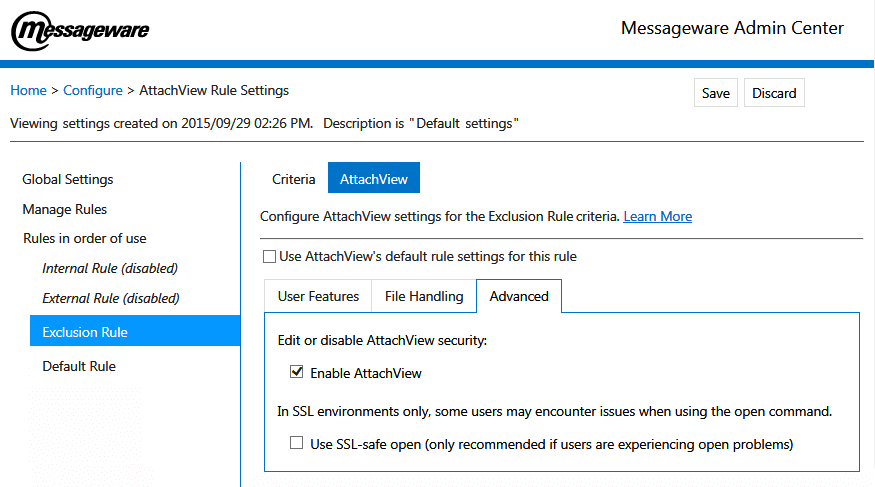
Task: Click the Messageware logo
Action: tap(80, 31)
